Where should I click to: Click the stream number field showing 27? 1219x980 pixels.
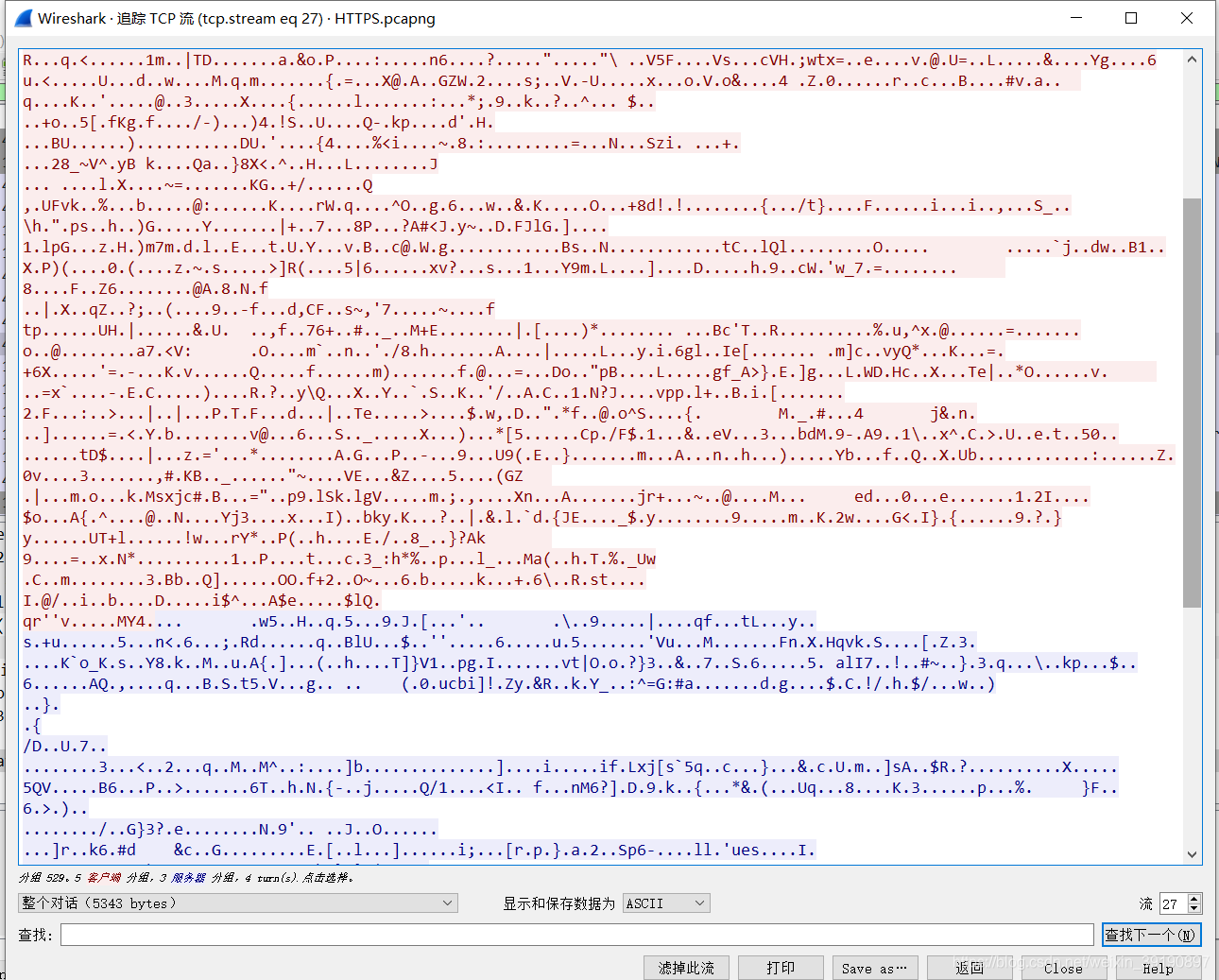point(1174,903)
